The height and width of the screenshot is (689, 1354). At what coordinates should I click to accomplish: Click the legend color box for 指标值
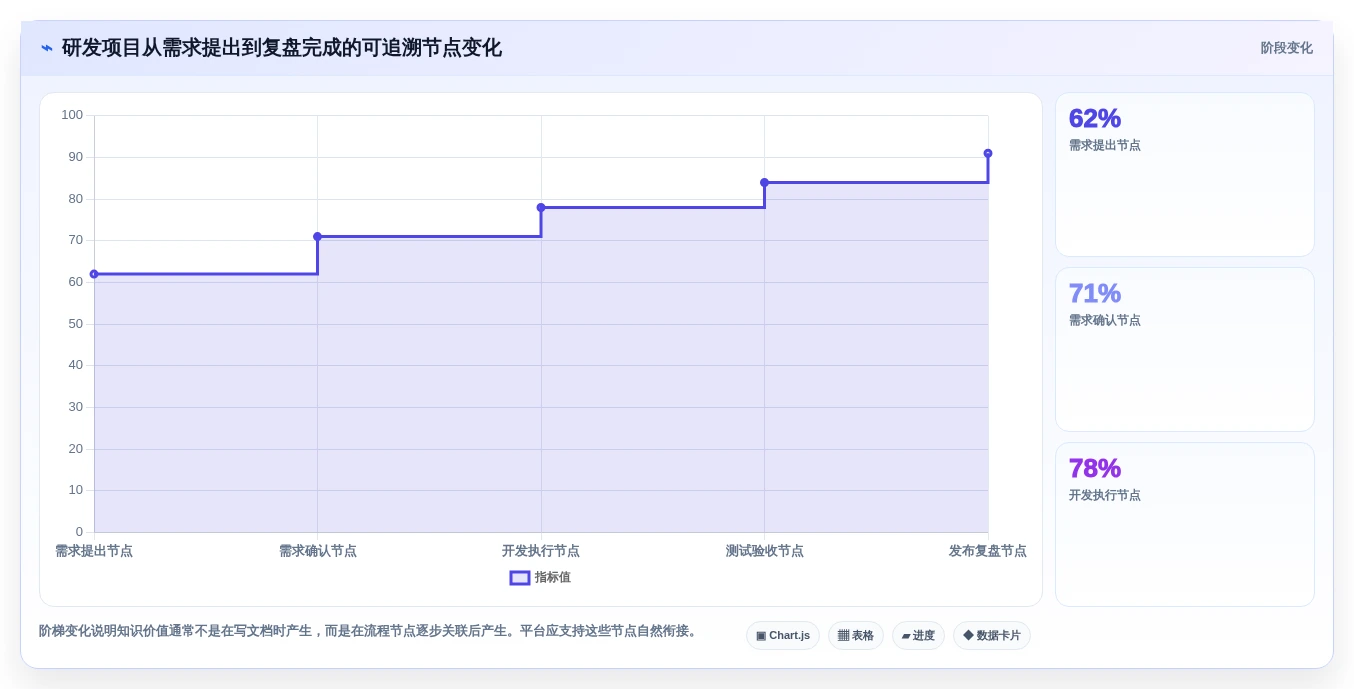520,578
